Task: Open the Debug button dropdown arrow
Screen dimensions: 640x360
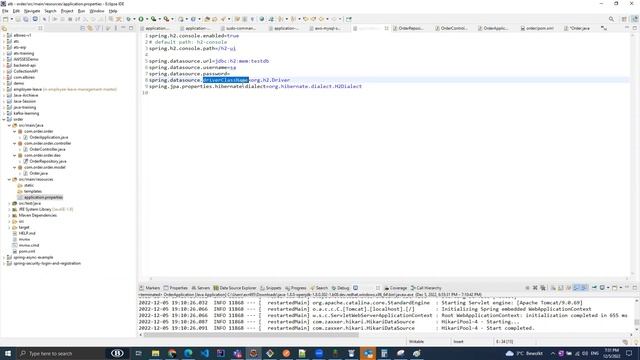Action: pos(134,19)
